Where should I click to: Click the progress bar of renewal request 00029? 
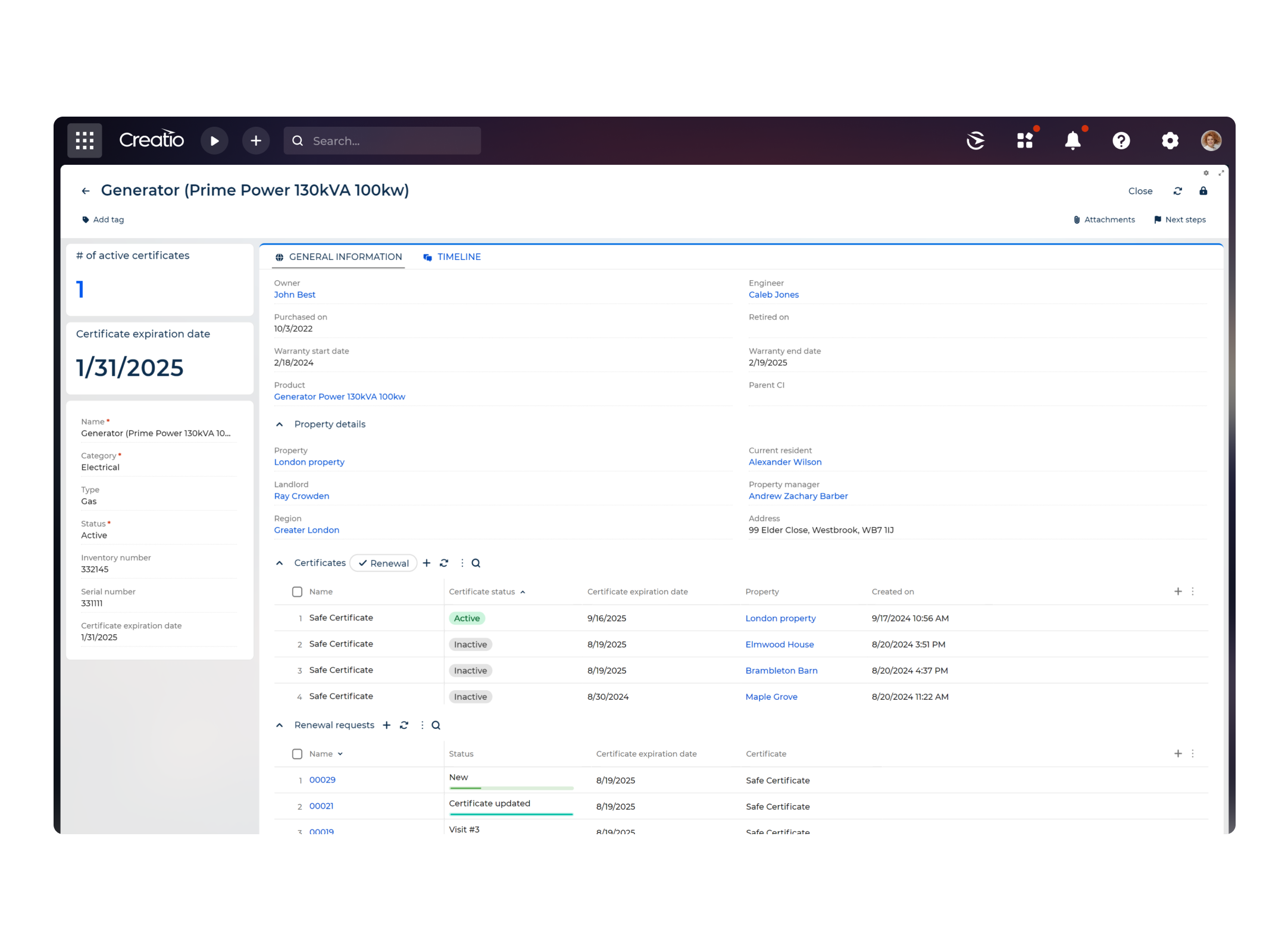coord(511,787)
